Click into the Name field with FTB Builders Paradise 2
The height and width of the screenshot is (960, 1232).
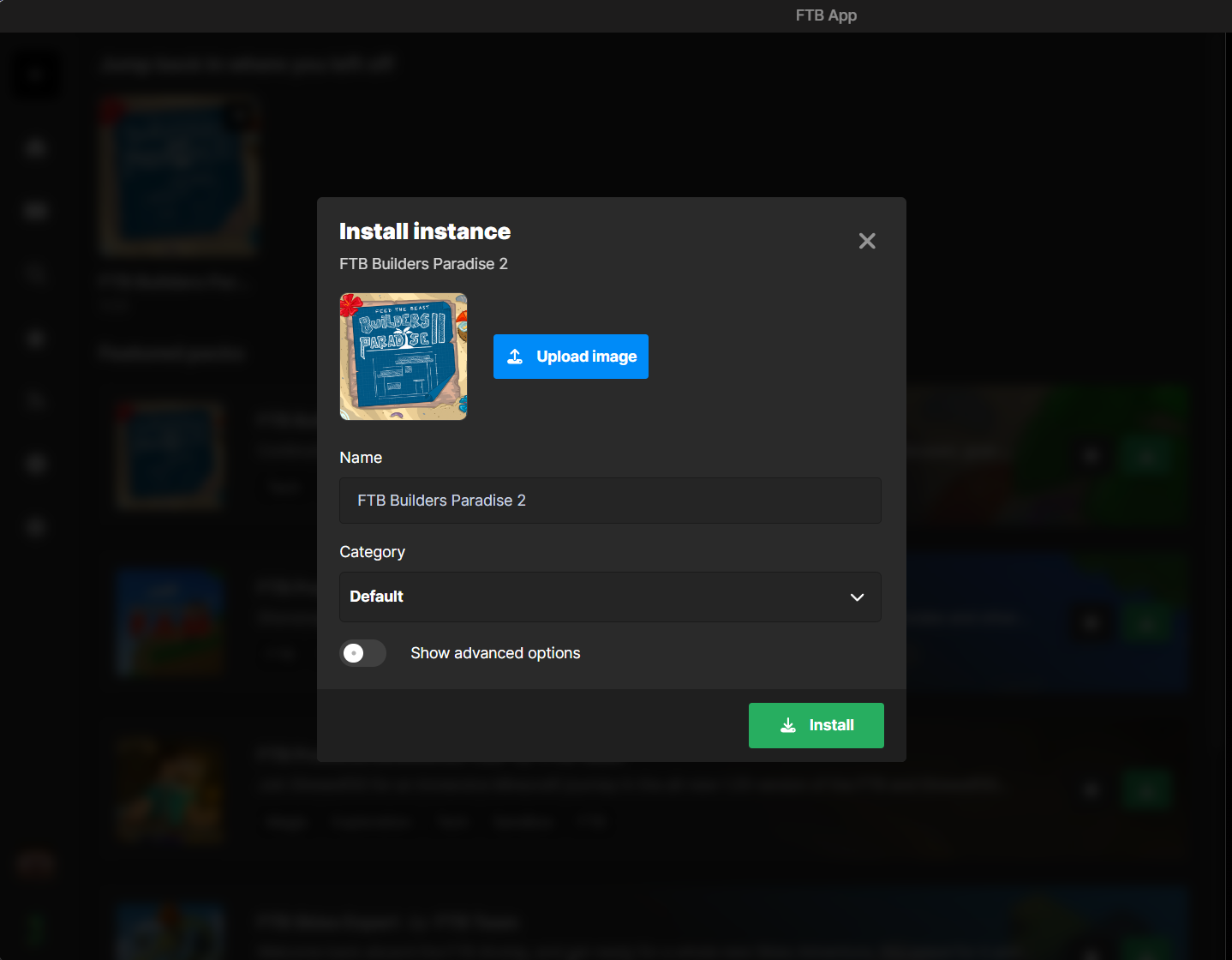(x=610, y=501)
